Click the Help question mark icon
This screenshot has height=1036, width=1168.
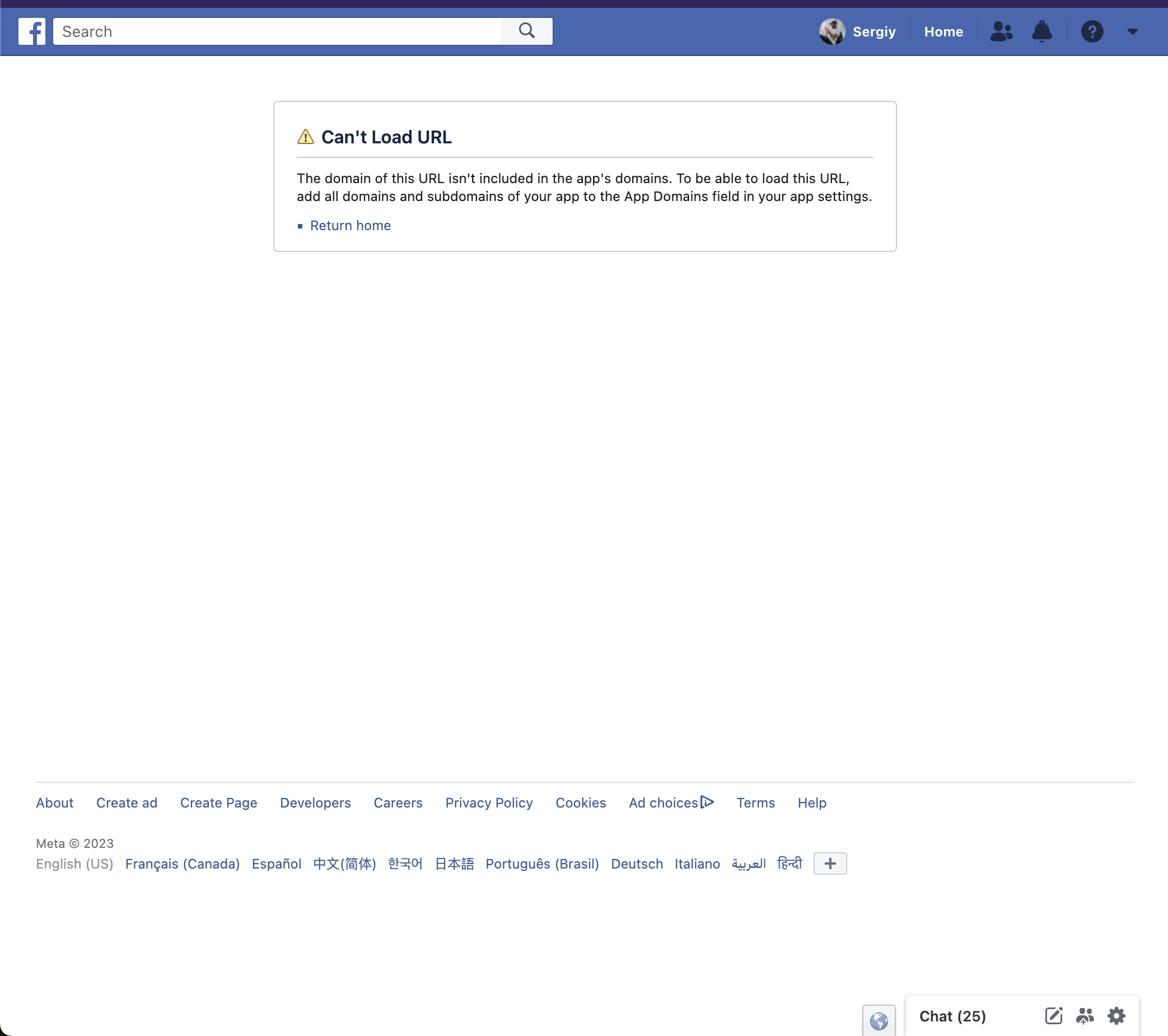point(1092,31)
